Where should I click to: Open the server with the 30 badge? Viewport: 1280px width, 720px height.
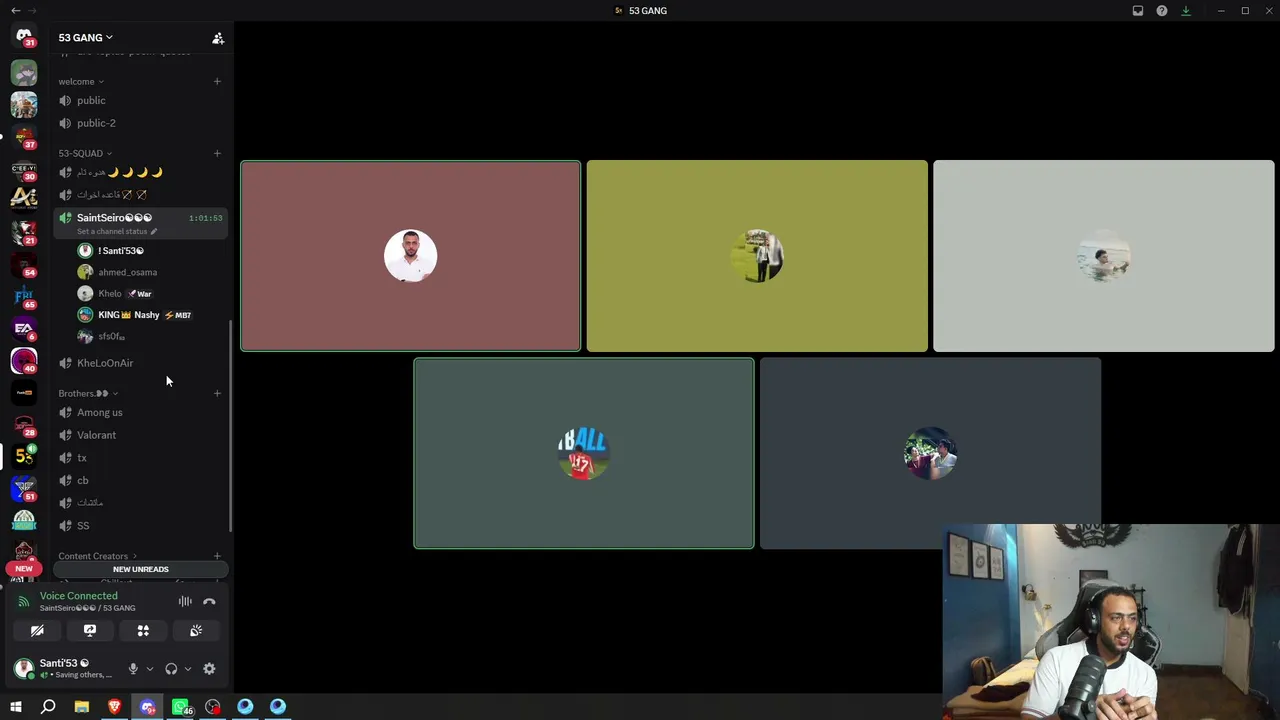pos(24,168)
